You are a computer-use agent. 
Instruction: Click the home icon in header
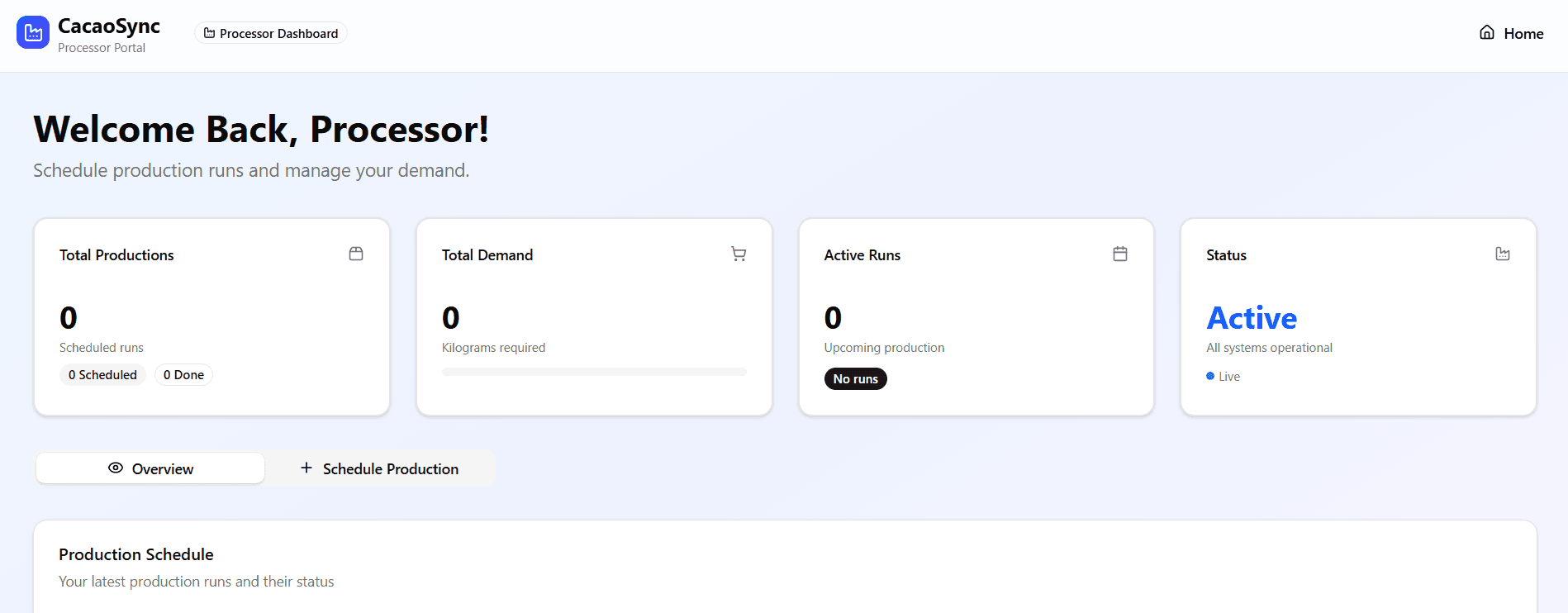coord(1487,32)
